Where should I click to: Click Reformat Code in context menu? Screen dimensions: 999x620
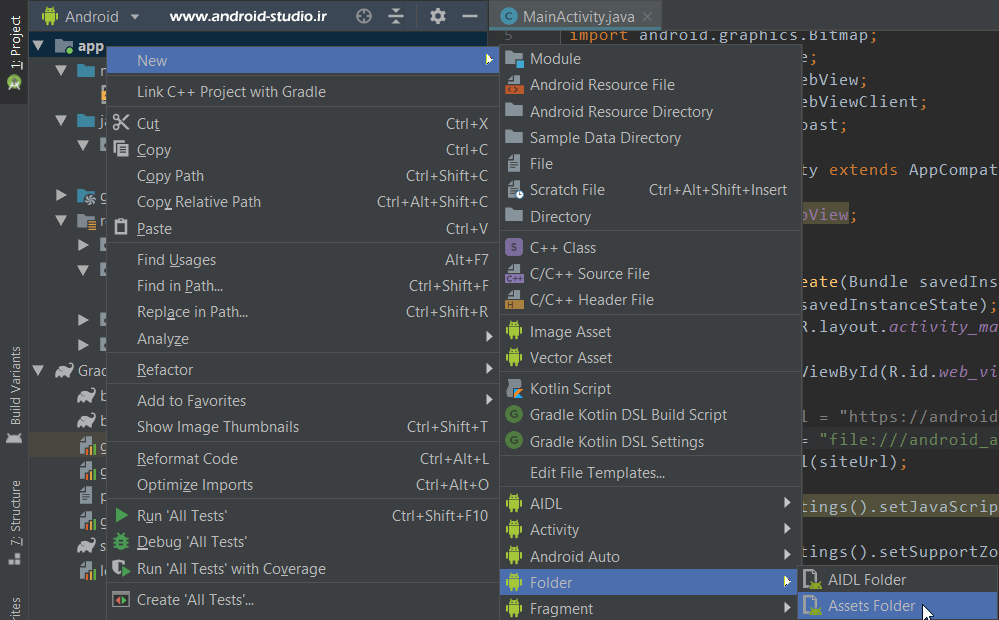187,458
